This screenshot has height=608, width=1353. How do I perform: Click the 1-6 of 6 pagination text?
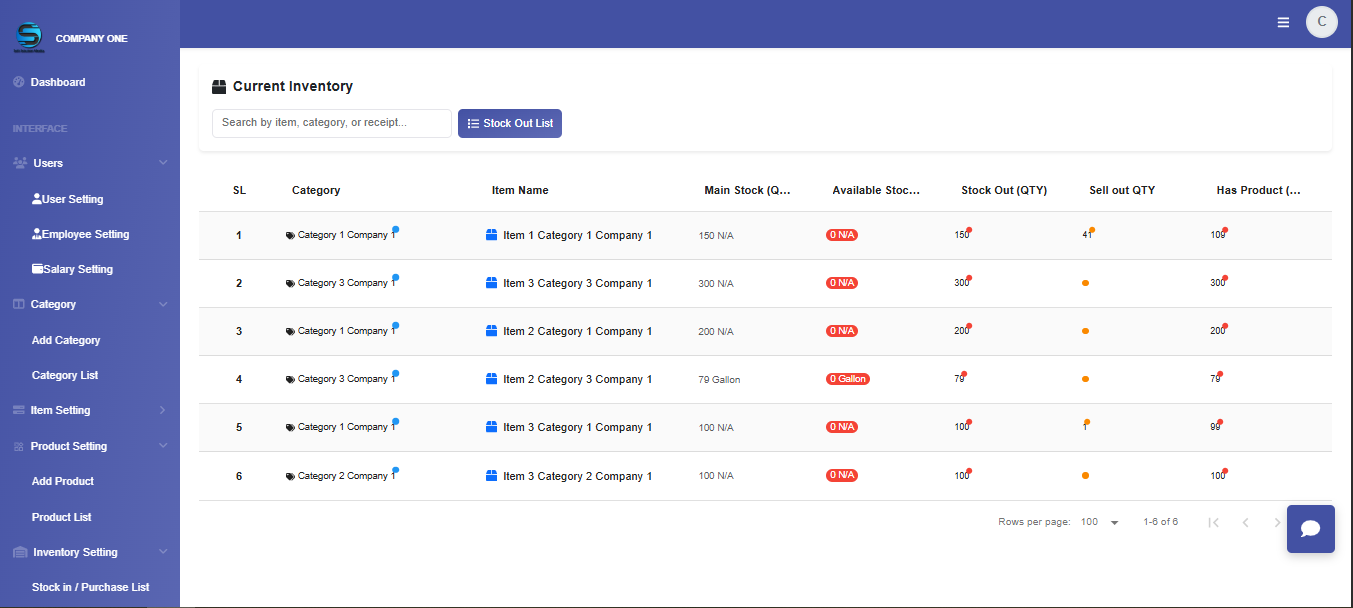[x=1160, y=522]
